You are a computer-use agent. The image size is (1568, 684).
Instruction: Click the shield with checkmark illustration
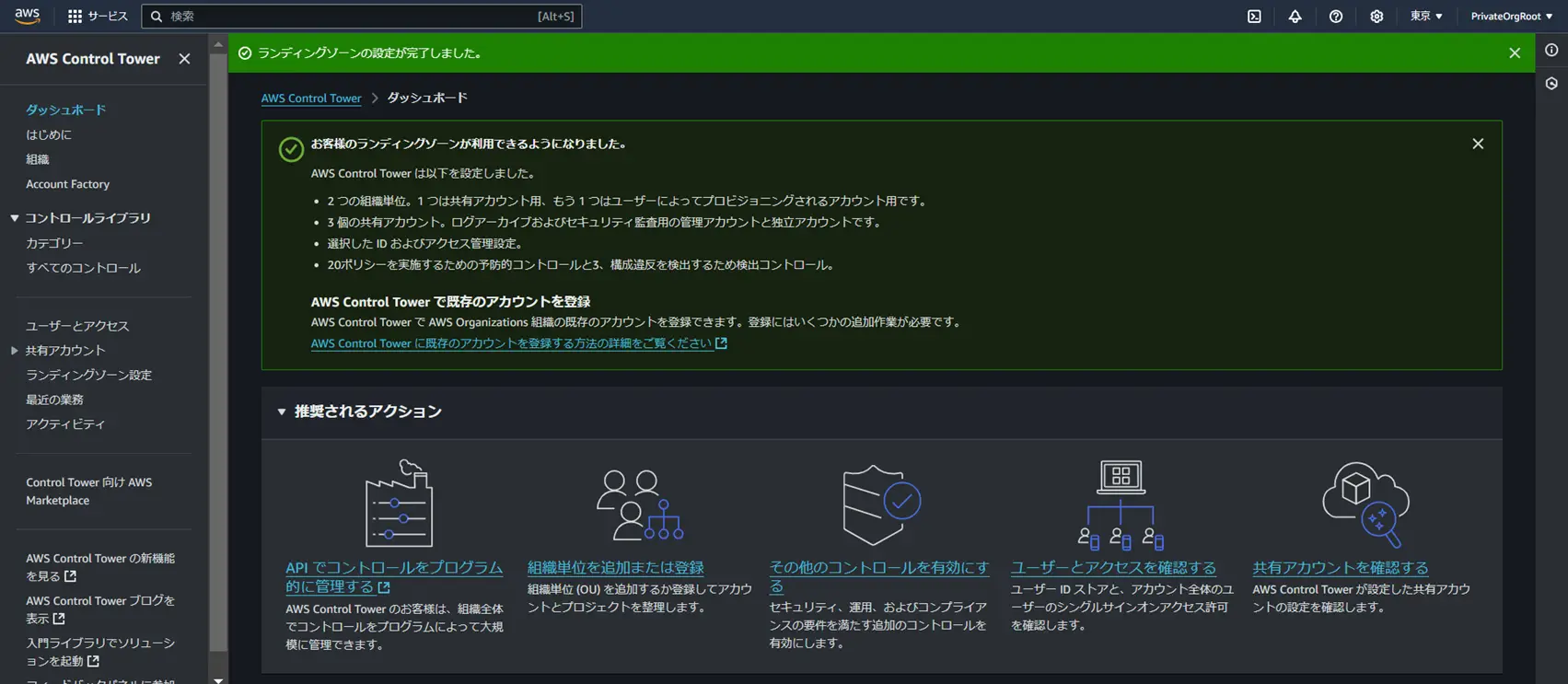[881, 504]
